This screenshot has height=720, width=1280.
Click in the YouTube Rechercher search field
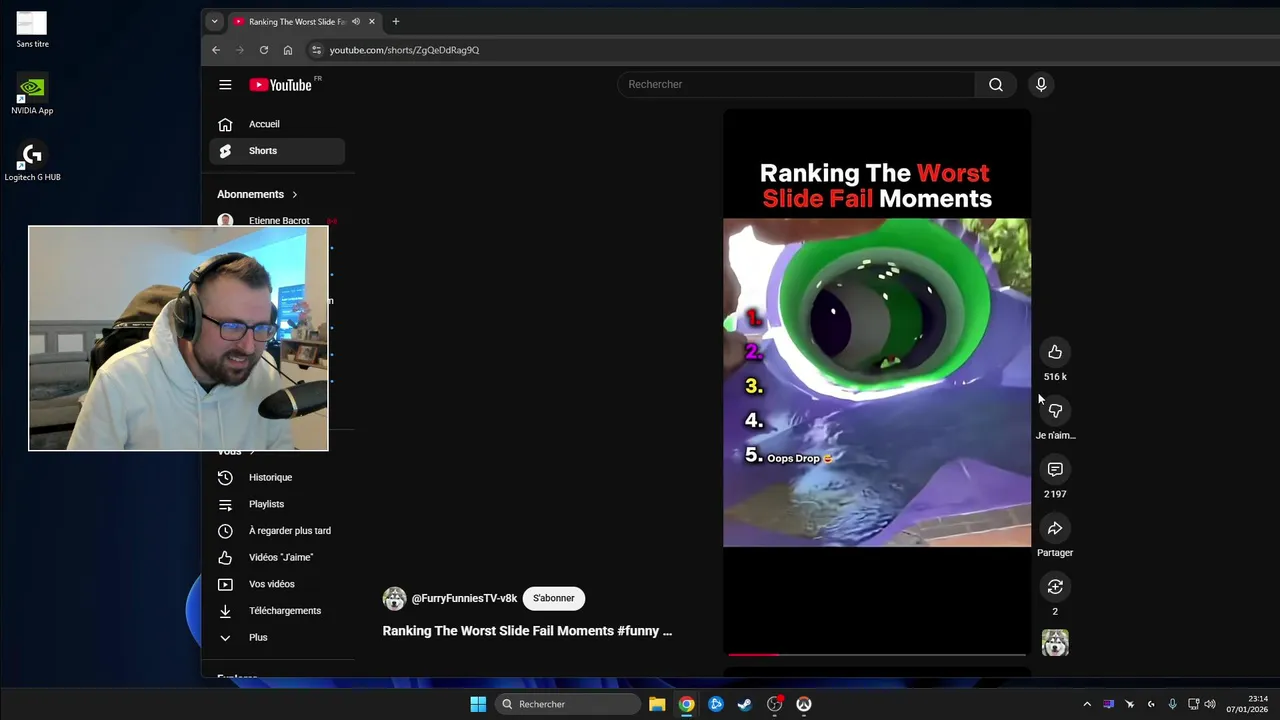(796, 85)
